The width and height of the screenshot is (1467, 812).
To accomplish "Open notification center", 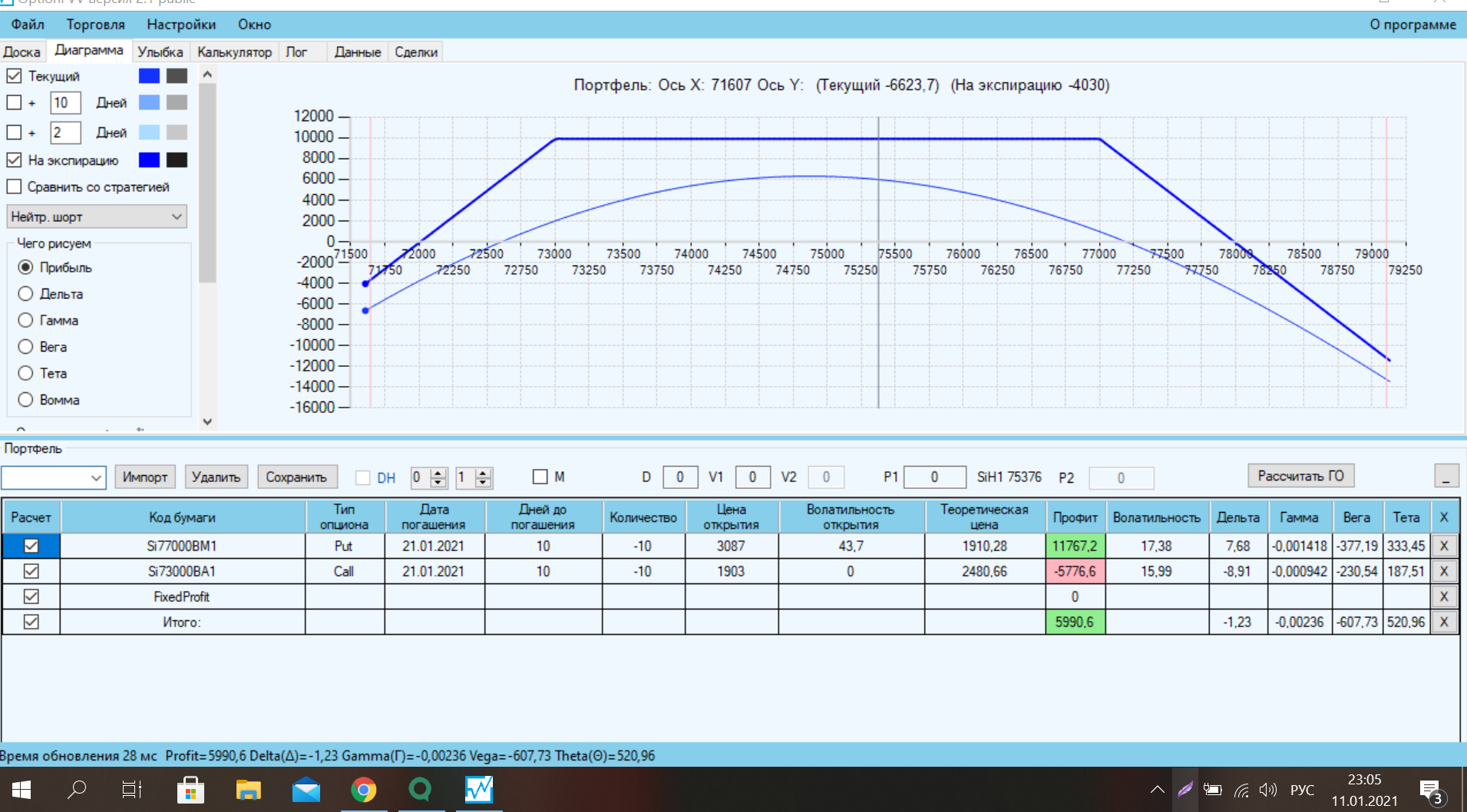I will click(1432, 791).
